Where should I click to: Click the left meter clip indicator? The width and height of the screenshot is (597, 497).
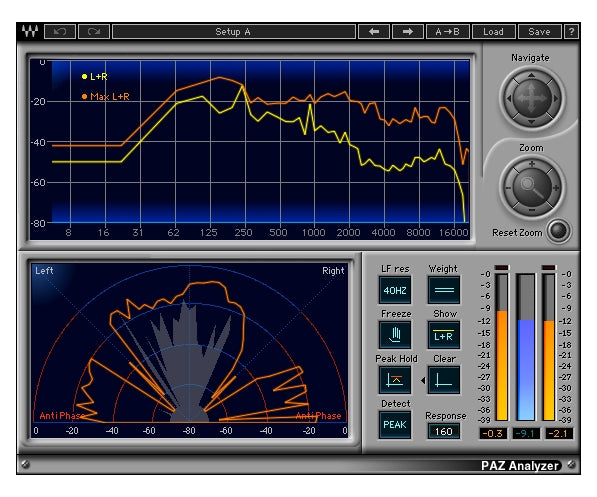point(502,268)
